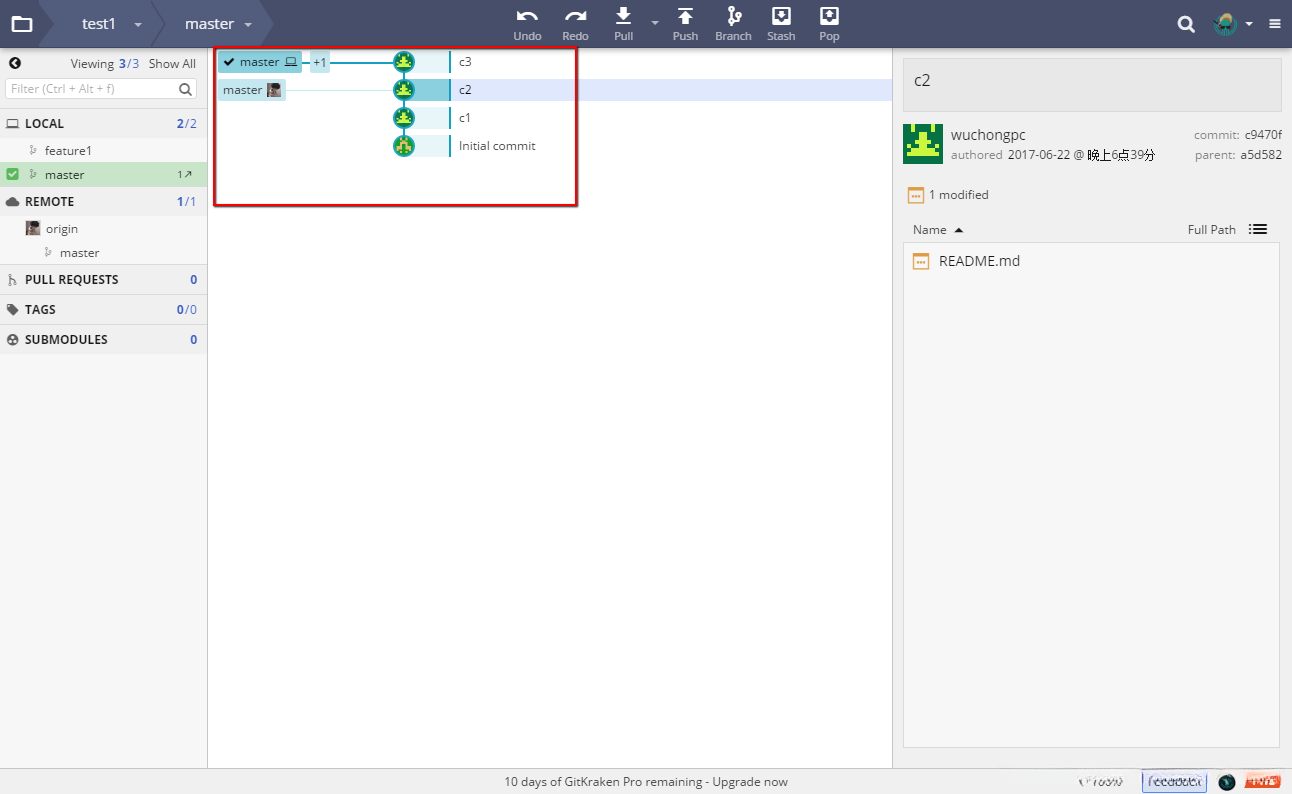Viewport: 1292px width, 794px height.
Task: Sort files by the Name column
Action: tap(937, 229)
